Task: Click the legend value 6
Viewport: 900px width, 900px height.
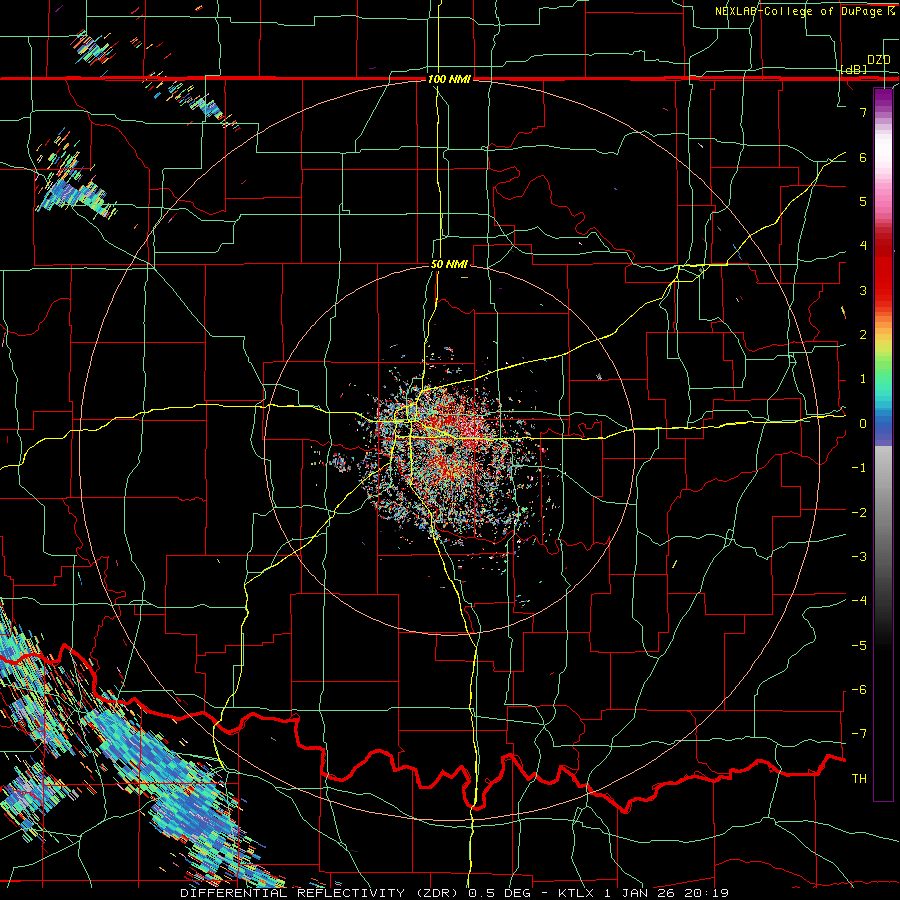Action: tap(863, 157)
